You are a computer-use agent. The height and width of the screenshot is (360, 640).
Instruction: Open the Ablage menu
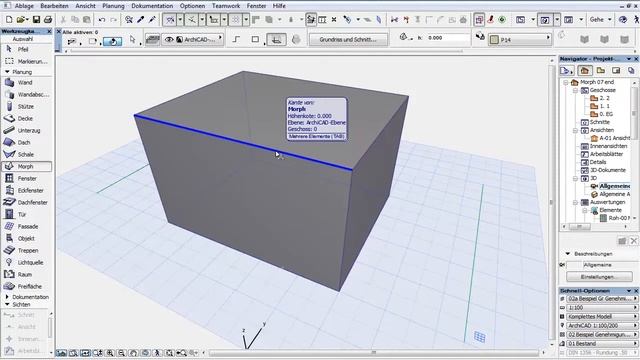pyautogui.click(x=24, y=6)
